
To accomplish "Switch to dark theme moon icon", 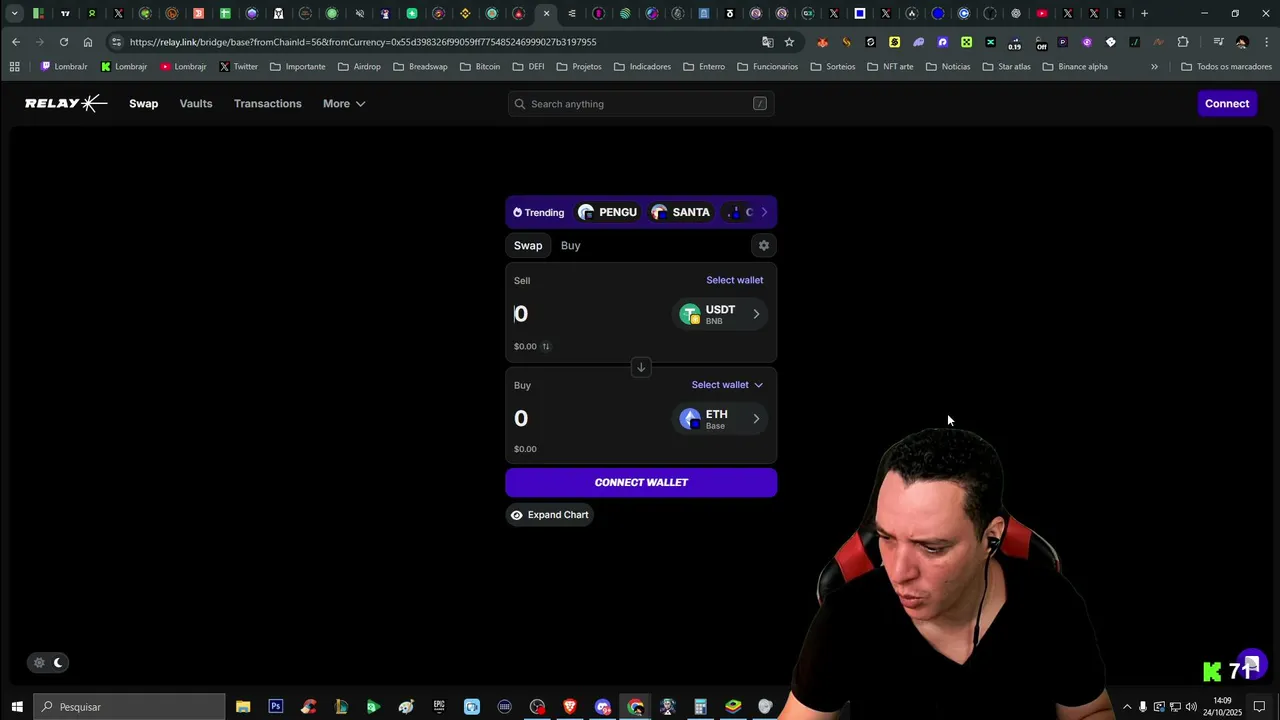I will point(58,662).
